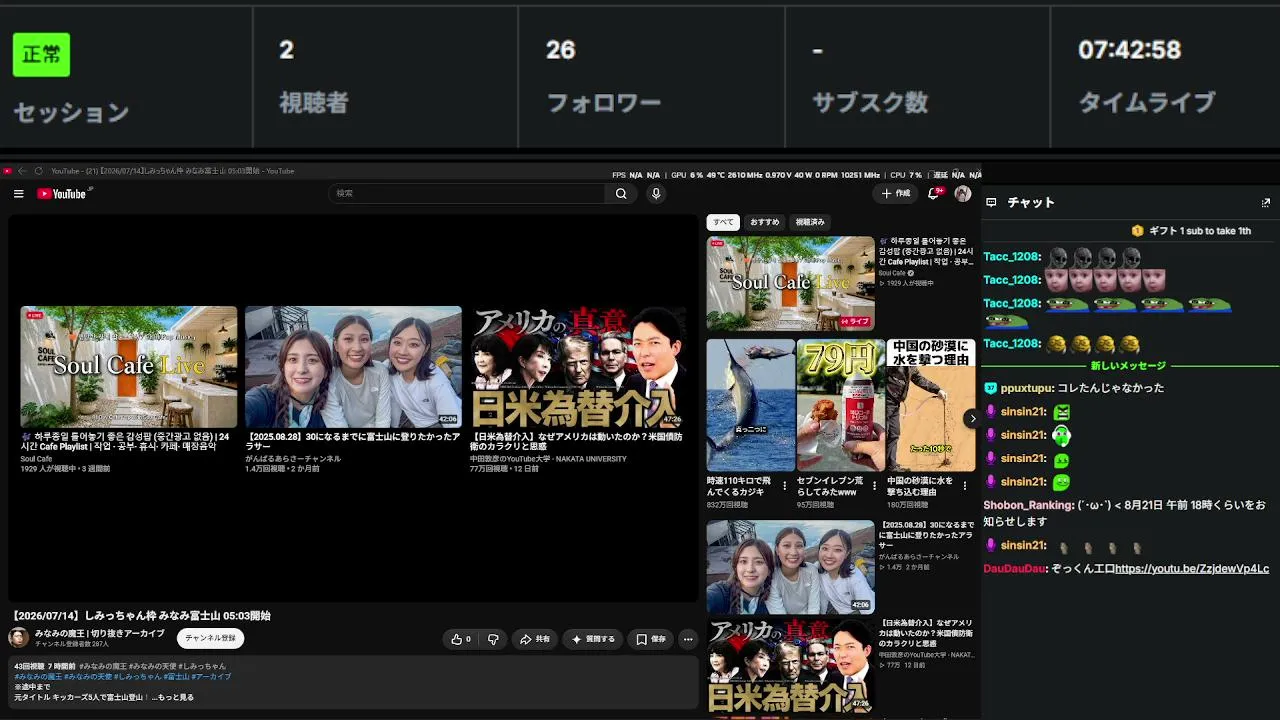The image size is (1280, 720).
Task: Focus the YouTube 検索 search field
Action: point(468,194)
